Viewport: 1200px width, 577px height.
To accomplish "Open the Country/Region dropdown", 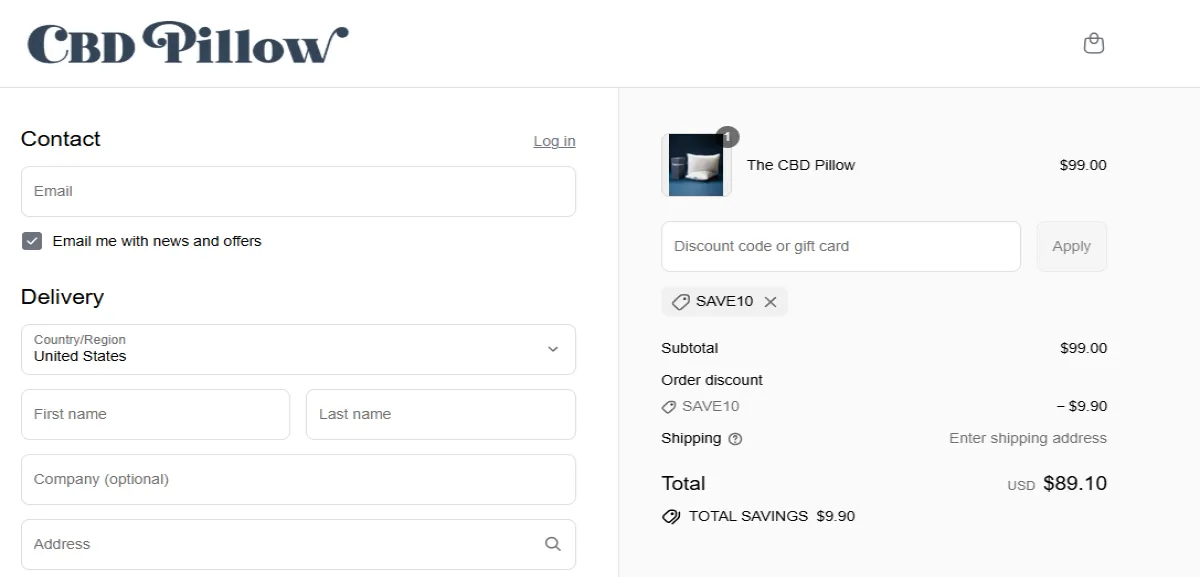I will point(298,349).
